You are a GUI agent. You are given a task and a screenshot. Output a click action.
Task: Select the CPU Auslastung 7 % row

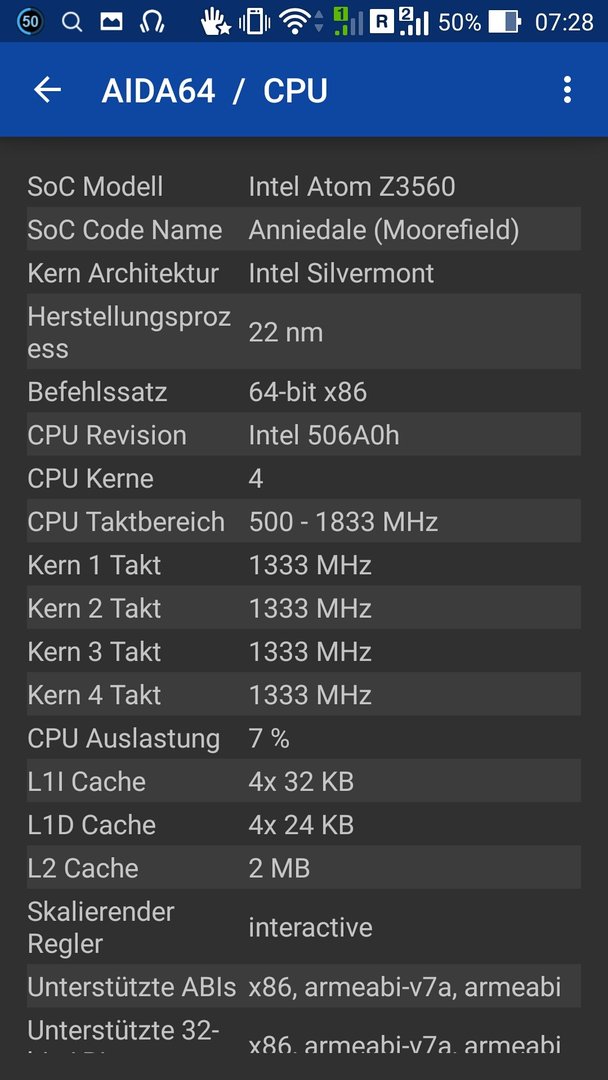(304, 738)
